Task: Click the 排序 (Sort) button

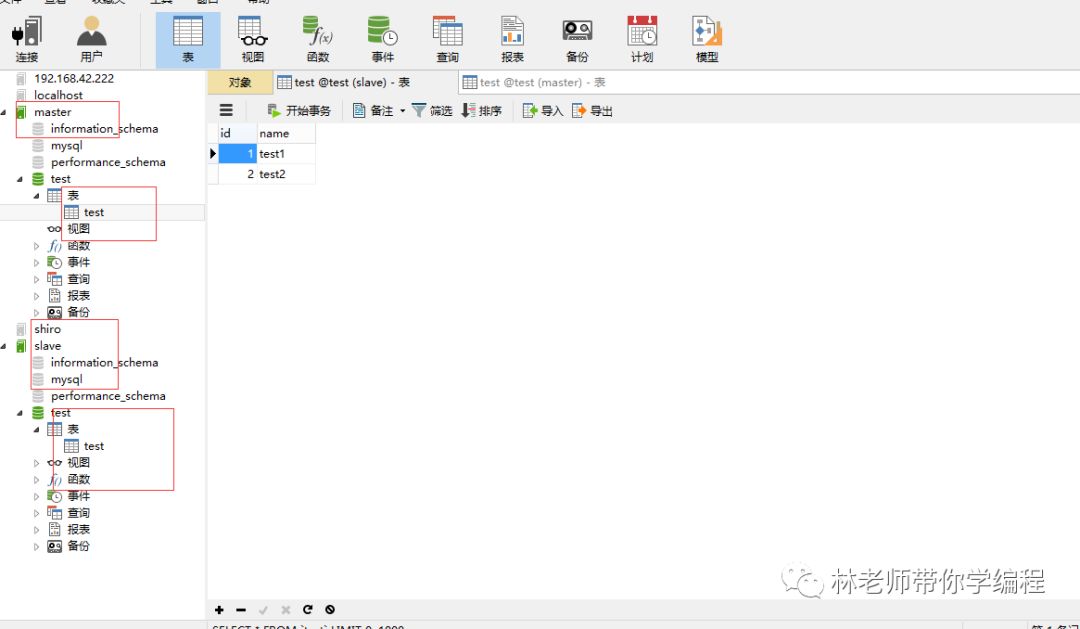Action: [481, 111]
